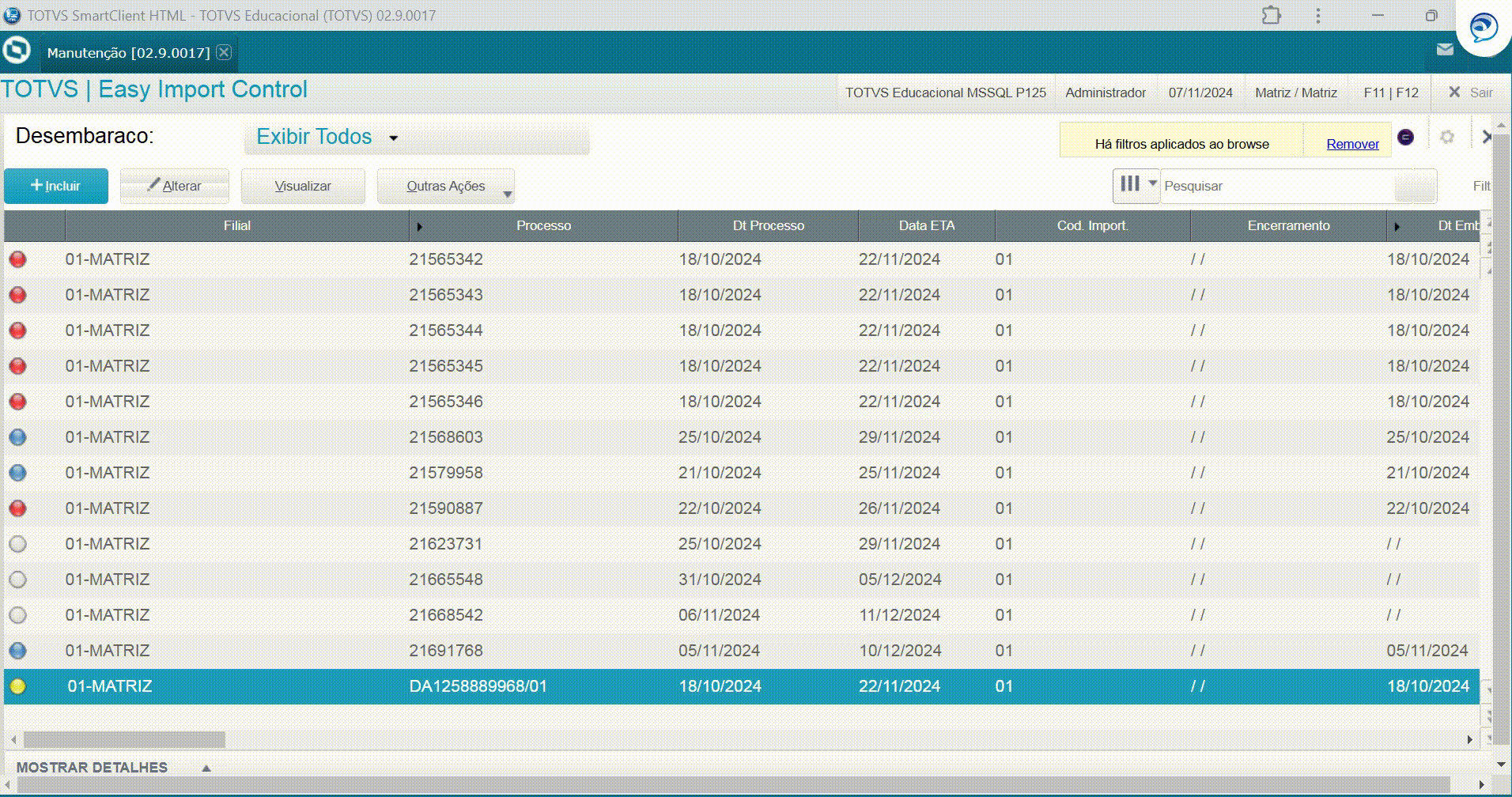The width and height of the screenshot is (1512, 797).
Task: Sort by the Encerramento column header
Action: click(x=1289, y=226)
